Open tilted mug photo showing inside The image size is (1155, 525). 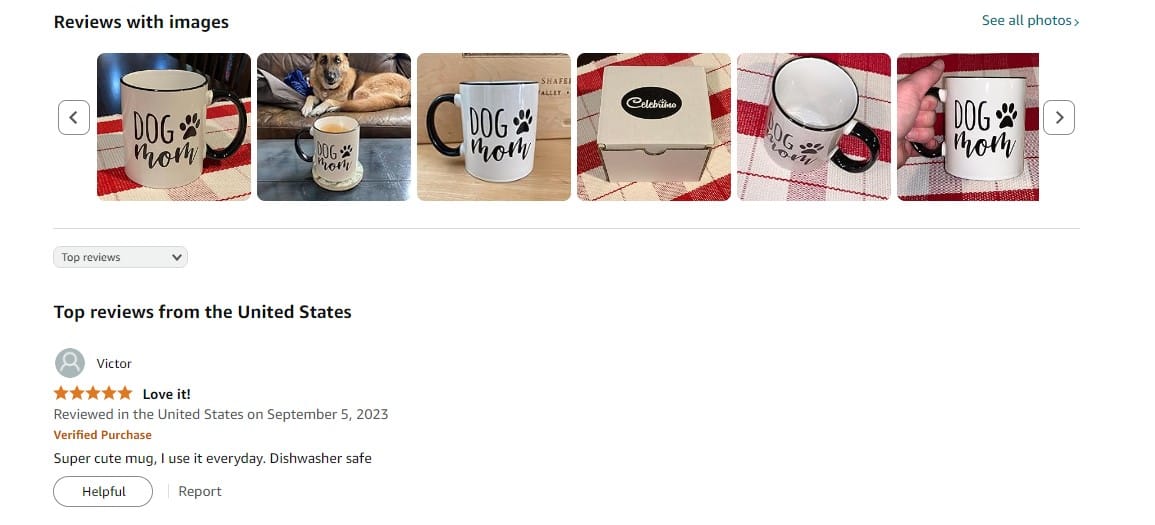point(814,127)
